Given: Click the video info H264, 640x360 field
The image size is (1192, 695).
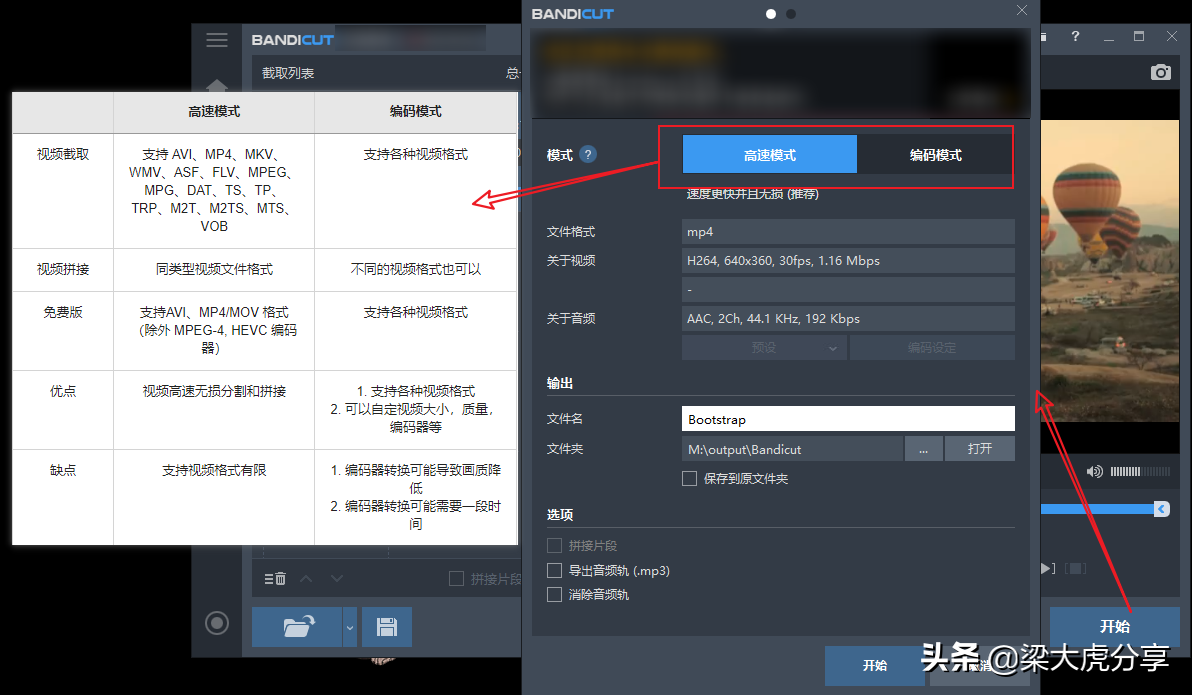Looking at the screenshot, I should (x=848, y=260).
